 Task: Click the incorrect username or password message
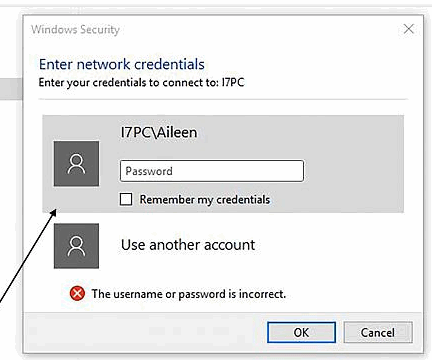189,294
